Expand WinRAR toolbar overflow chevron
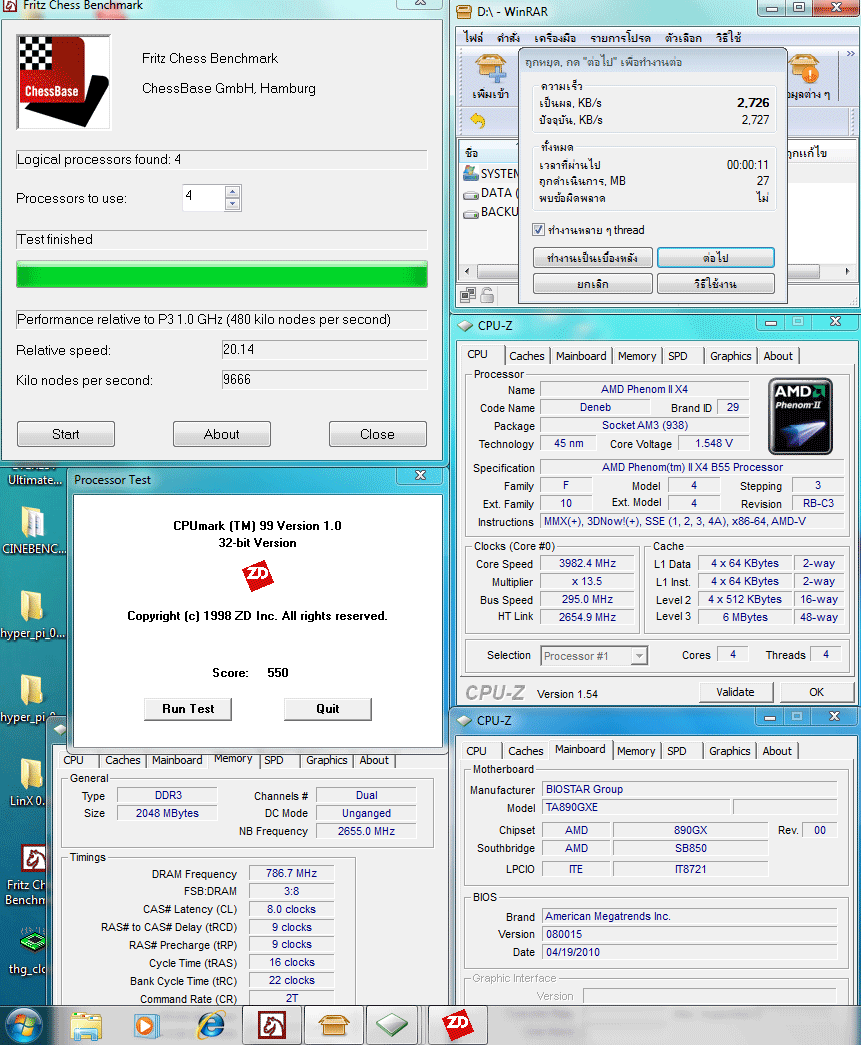The height and width of the screenshot is (1045, 861). 851,53
